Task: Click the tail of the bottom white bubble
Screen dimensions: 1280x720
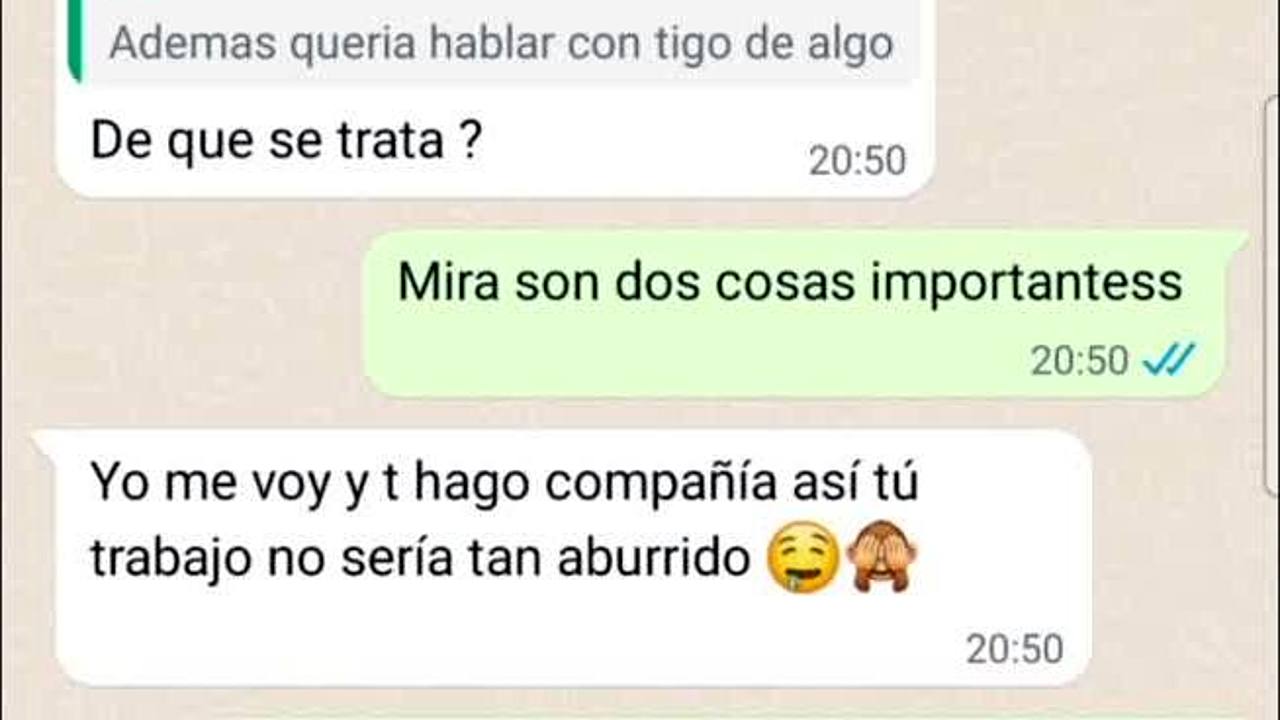Action: [46, 441]
